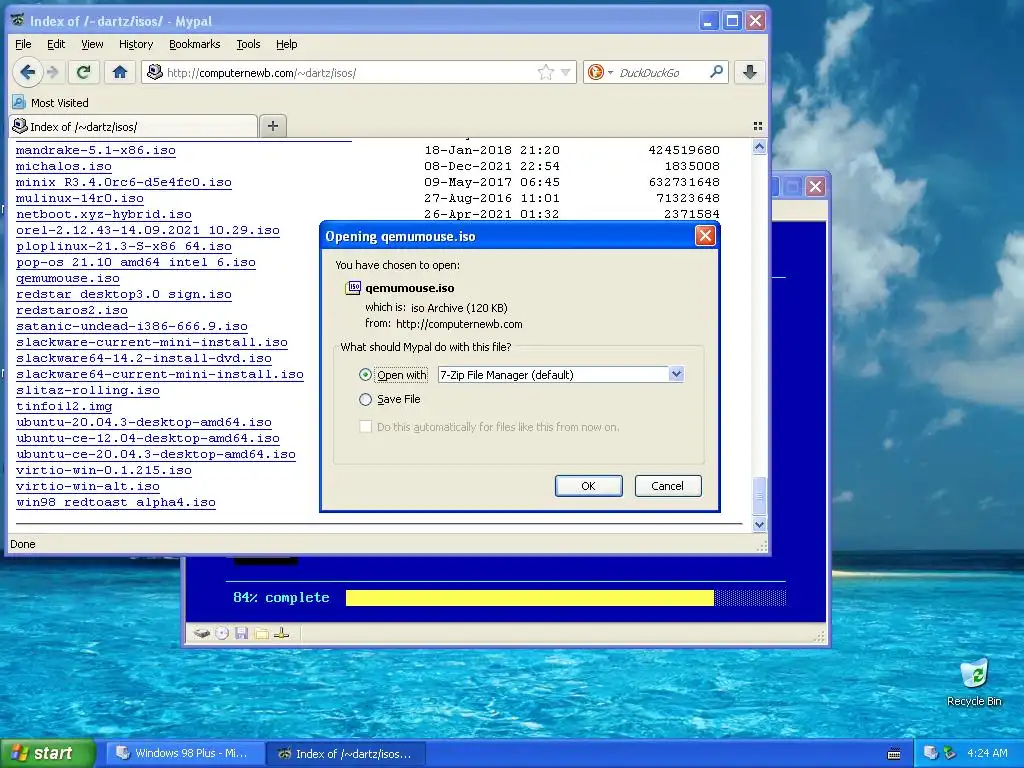The image size is (1024, 768).
Task: Click floppy disk icon in Virtual PC status bar
Action: [x=242, y=633]
